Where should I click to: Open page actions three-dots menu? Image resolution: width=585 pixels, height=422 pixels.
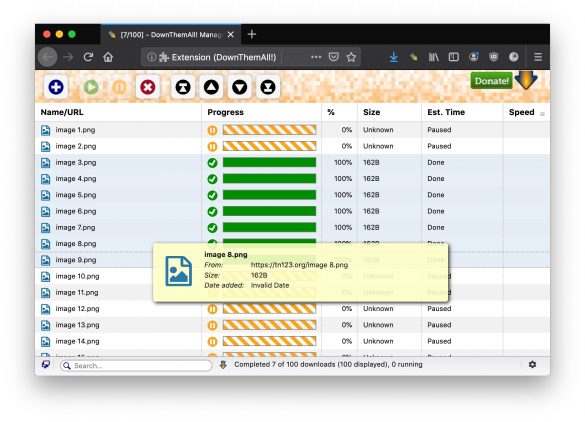(316, 57)
